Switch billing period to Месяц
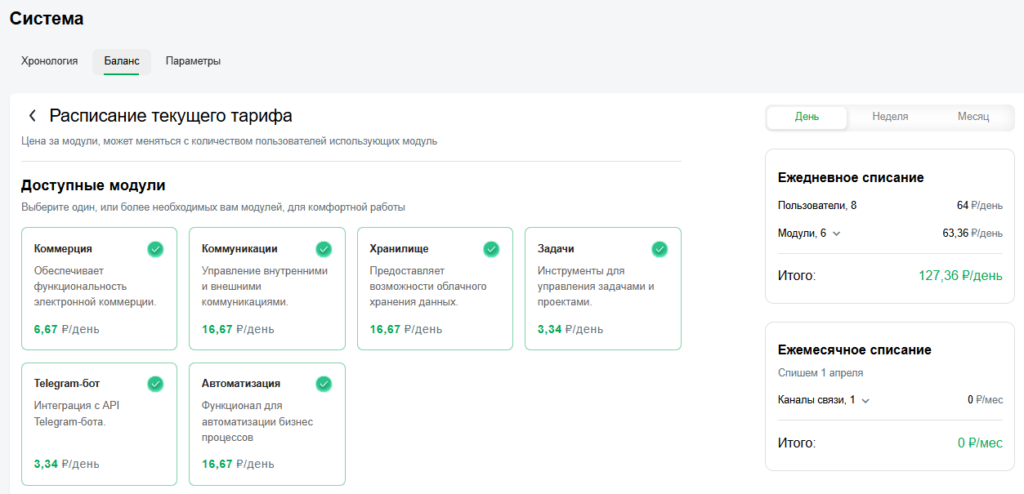The image size is (1024, 494). [x=972, y=117]
